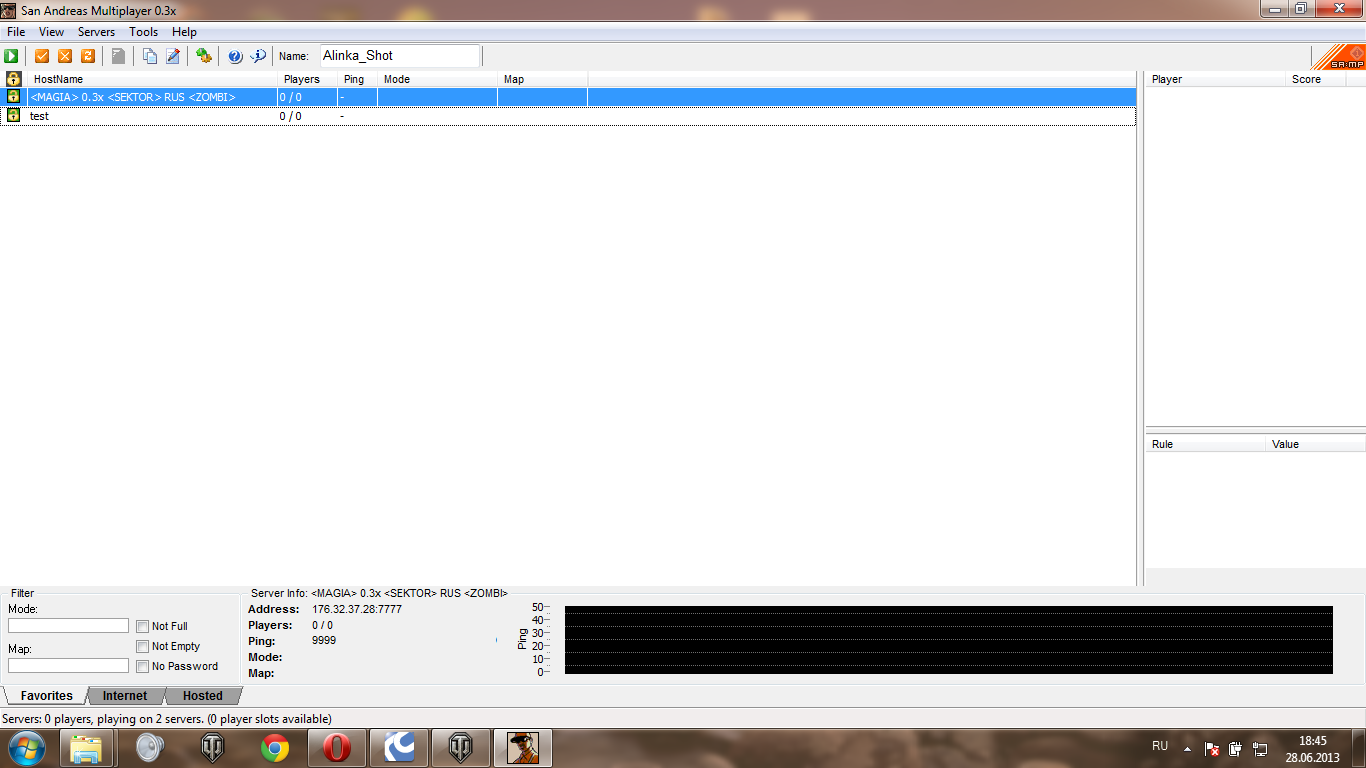Switch to the Internet tab
This screenshot has width=1366, height=768.
(x=125, y=696)
